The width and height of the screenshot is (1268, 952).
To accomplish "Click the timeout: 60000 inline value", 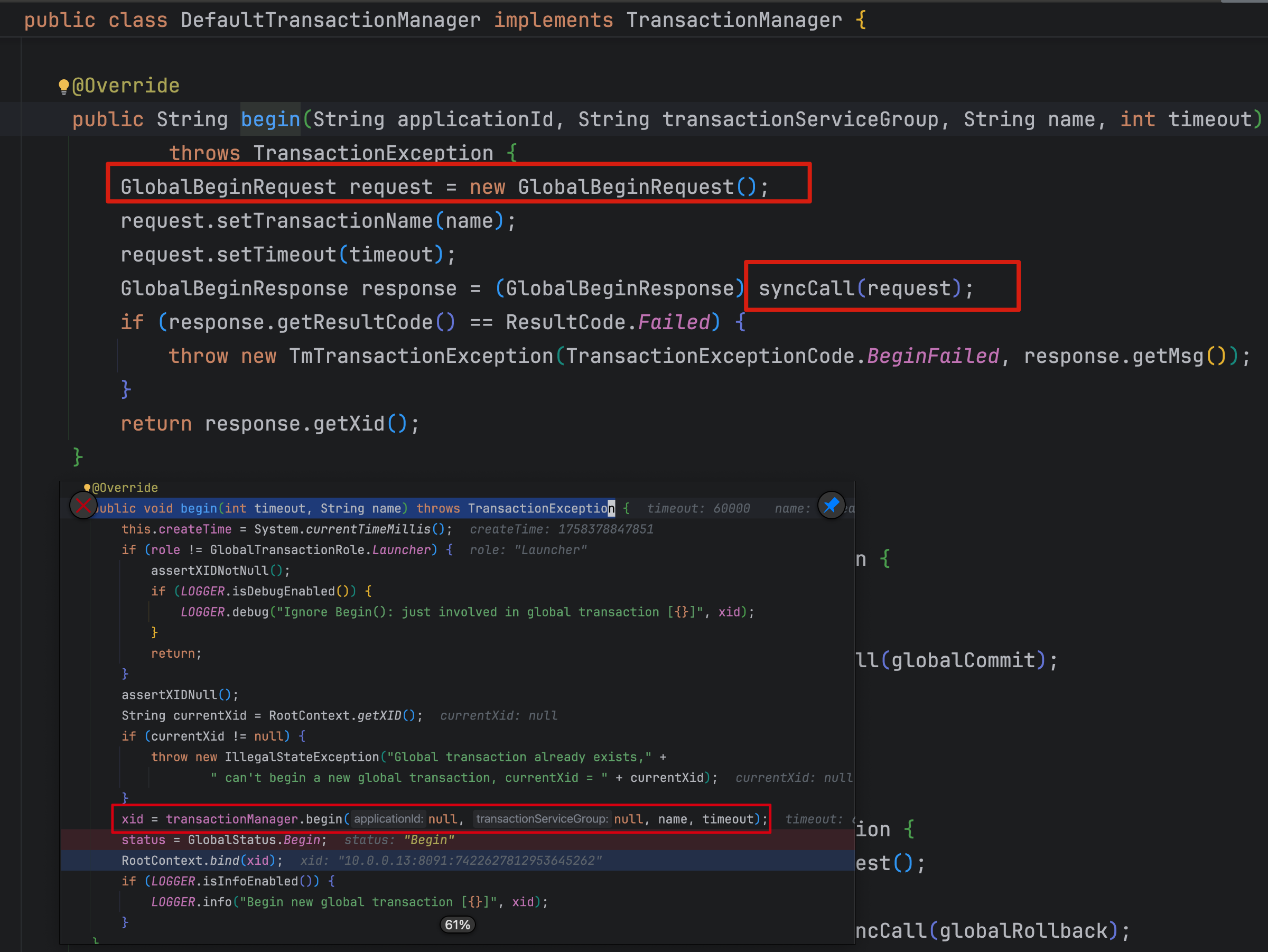I will click(x=698, y=508).
